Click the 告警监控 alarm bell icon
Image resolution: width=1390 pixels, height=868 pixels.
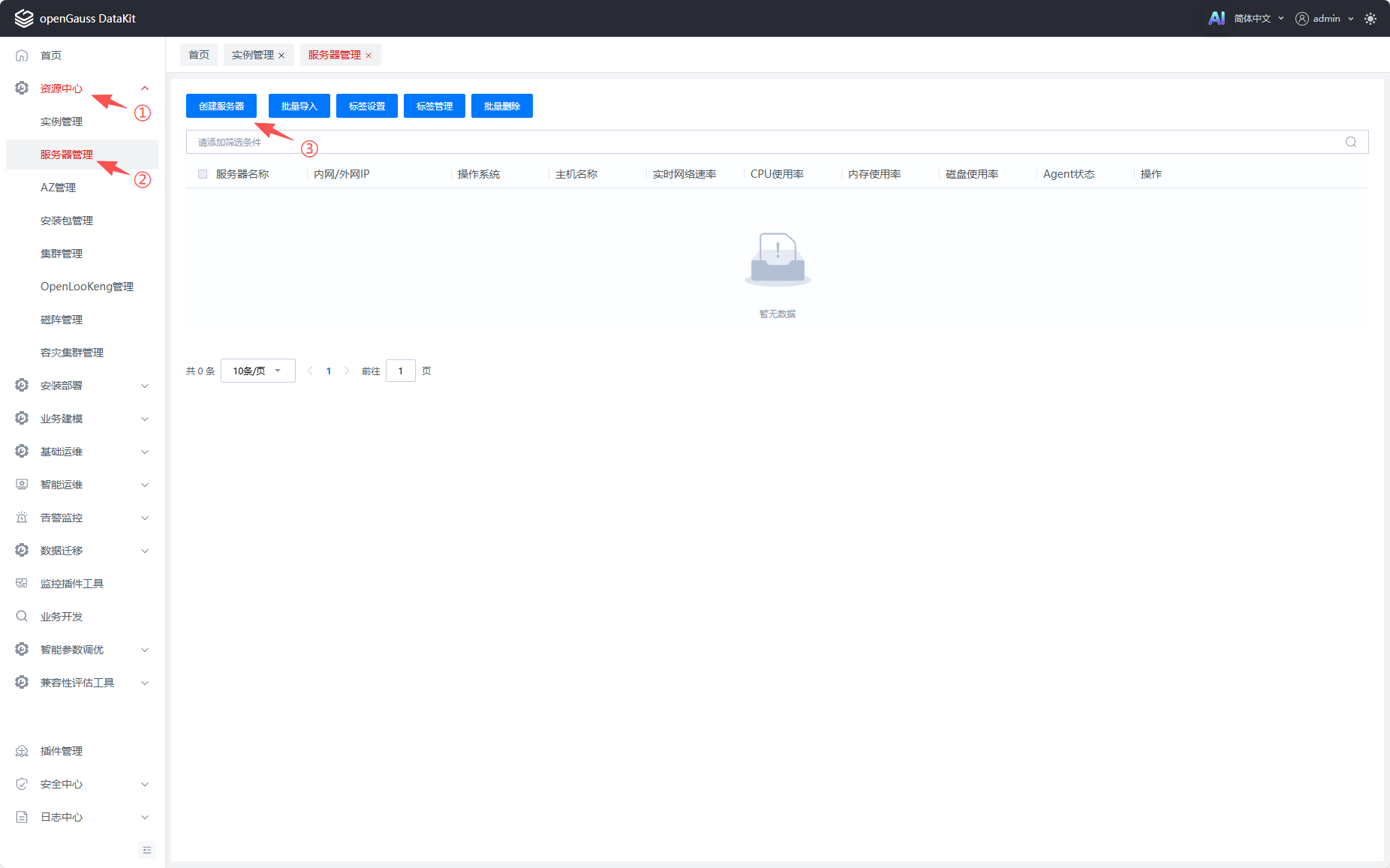click(x=21, y=517)
